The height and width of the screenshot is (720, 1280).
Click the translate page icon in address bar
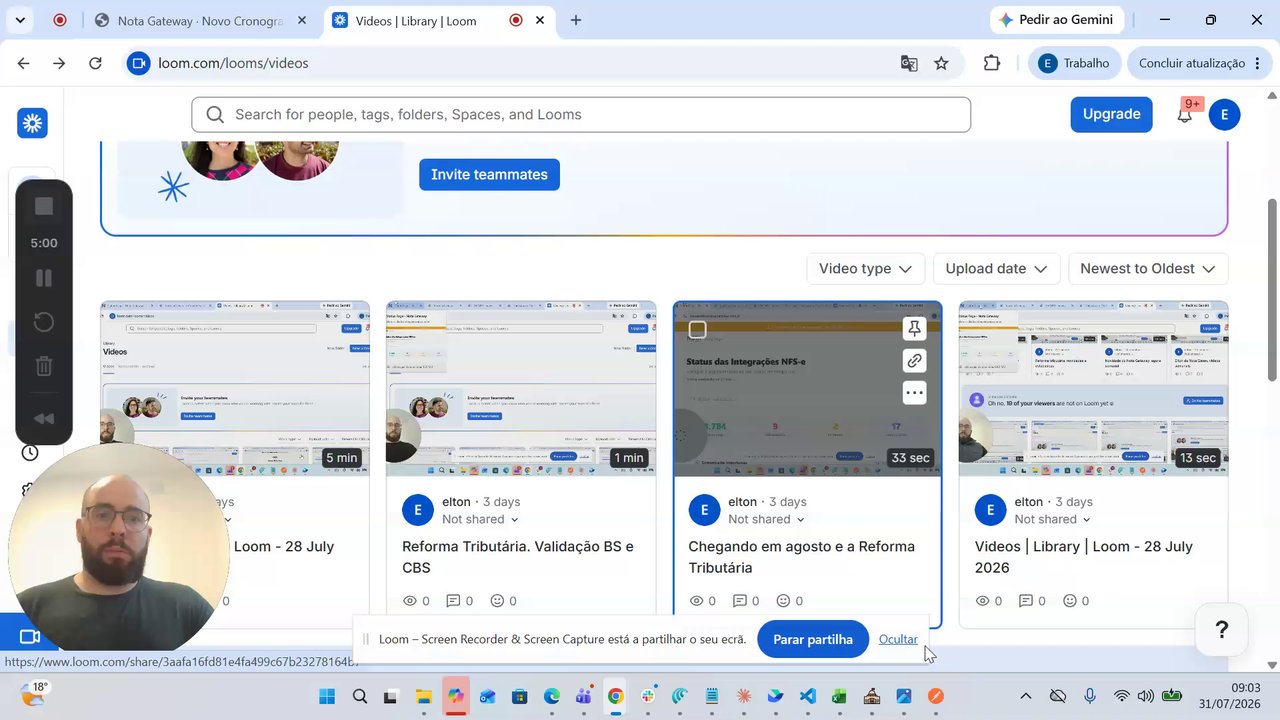click(x=909, y=63)
